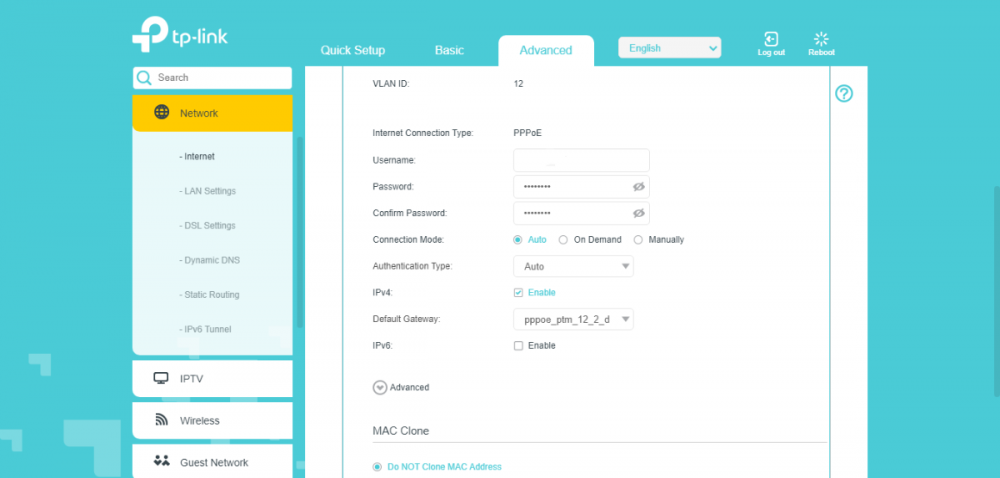Screen dimensions: 1000x478
Task: Switch to the Quick Setup tab
Action: [x=352, y=50]
